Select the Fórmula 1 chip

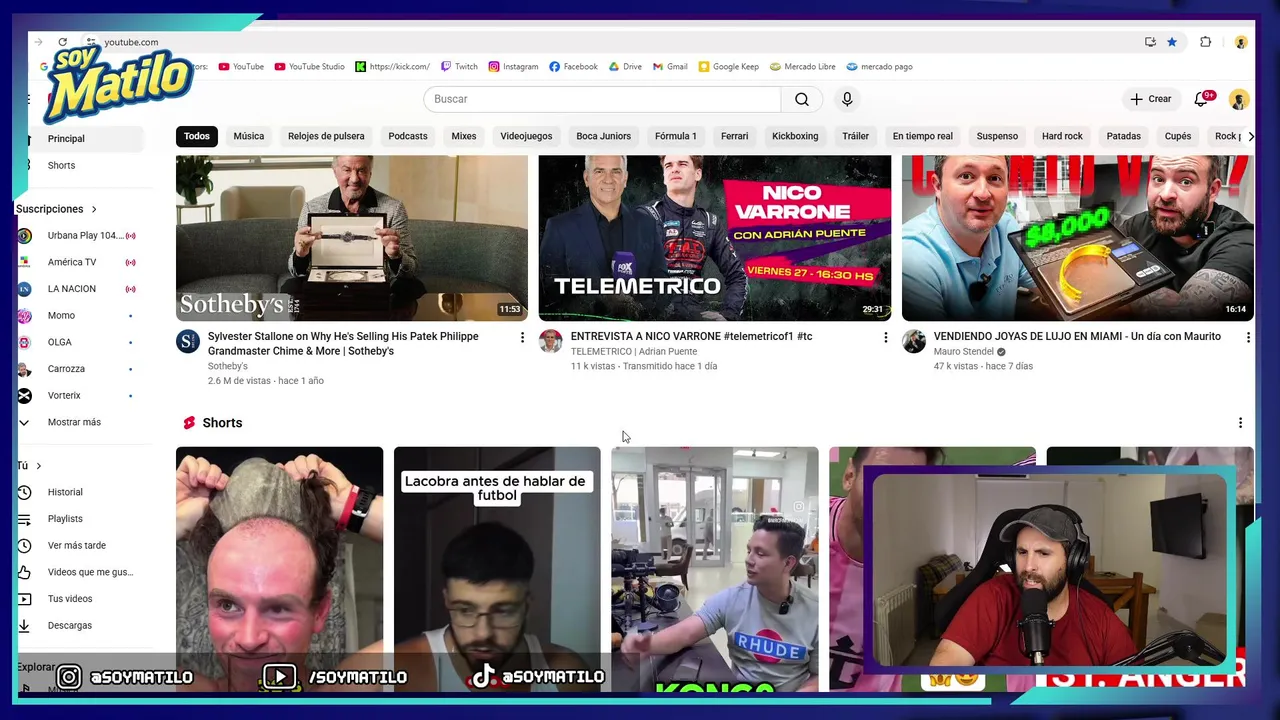pos(676,136)
